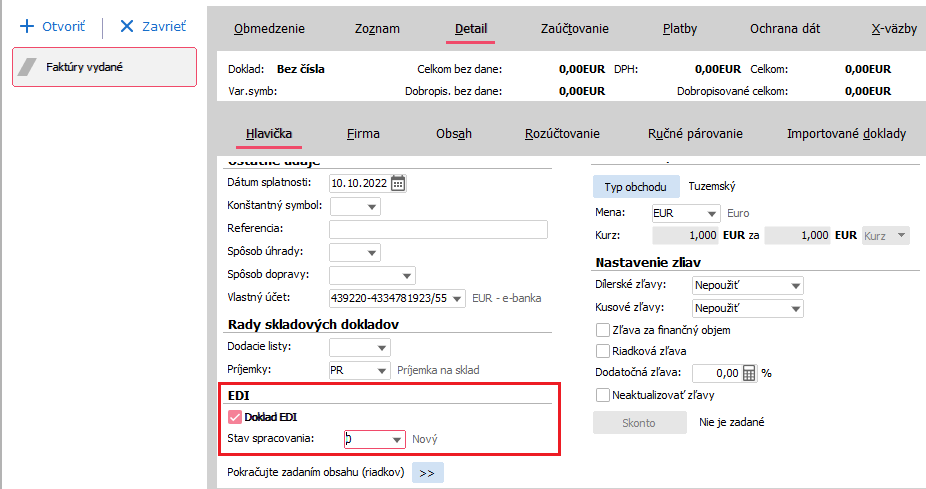Click the >> continue to rows button

(426, 473)
